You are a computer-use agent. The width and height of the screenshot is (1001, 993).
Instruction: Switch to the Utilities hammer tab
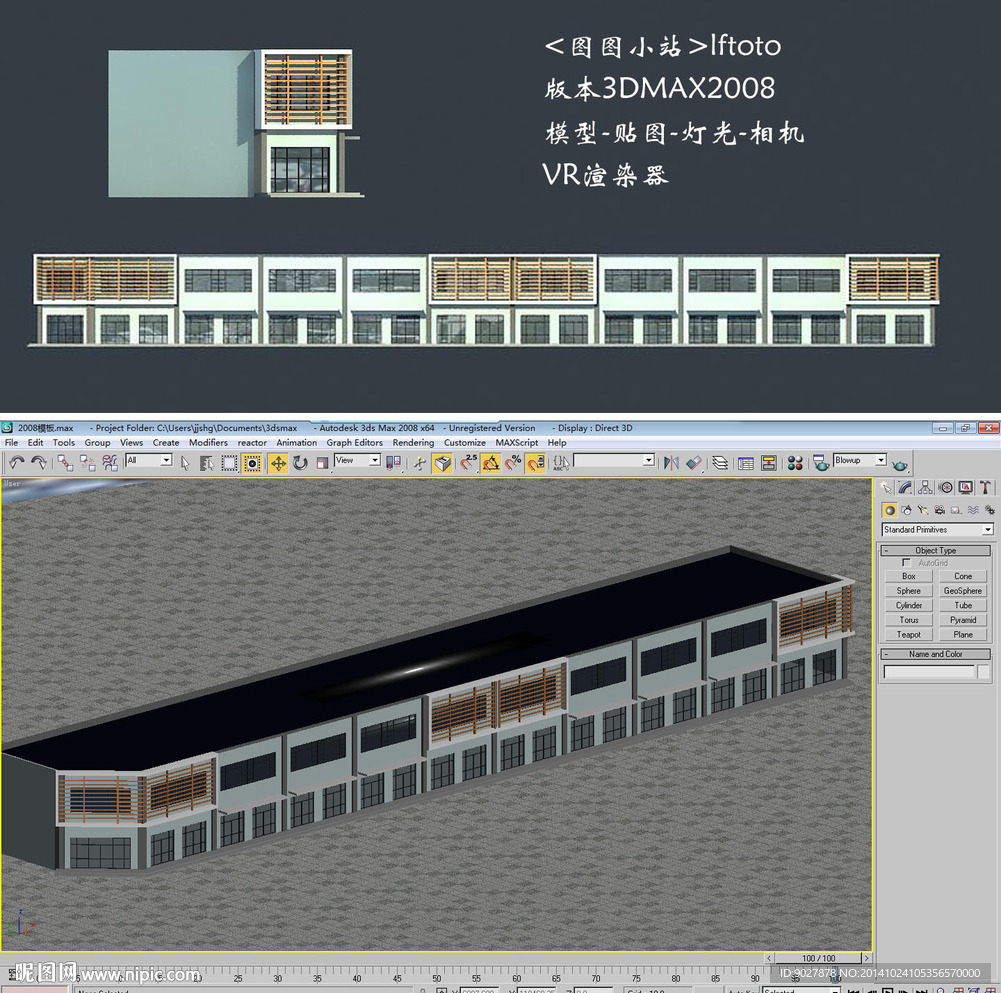click(985, 488)
